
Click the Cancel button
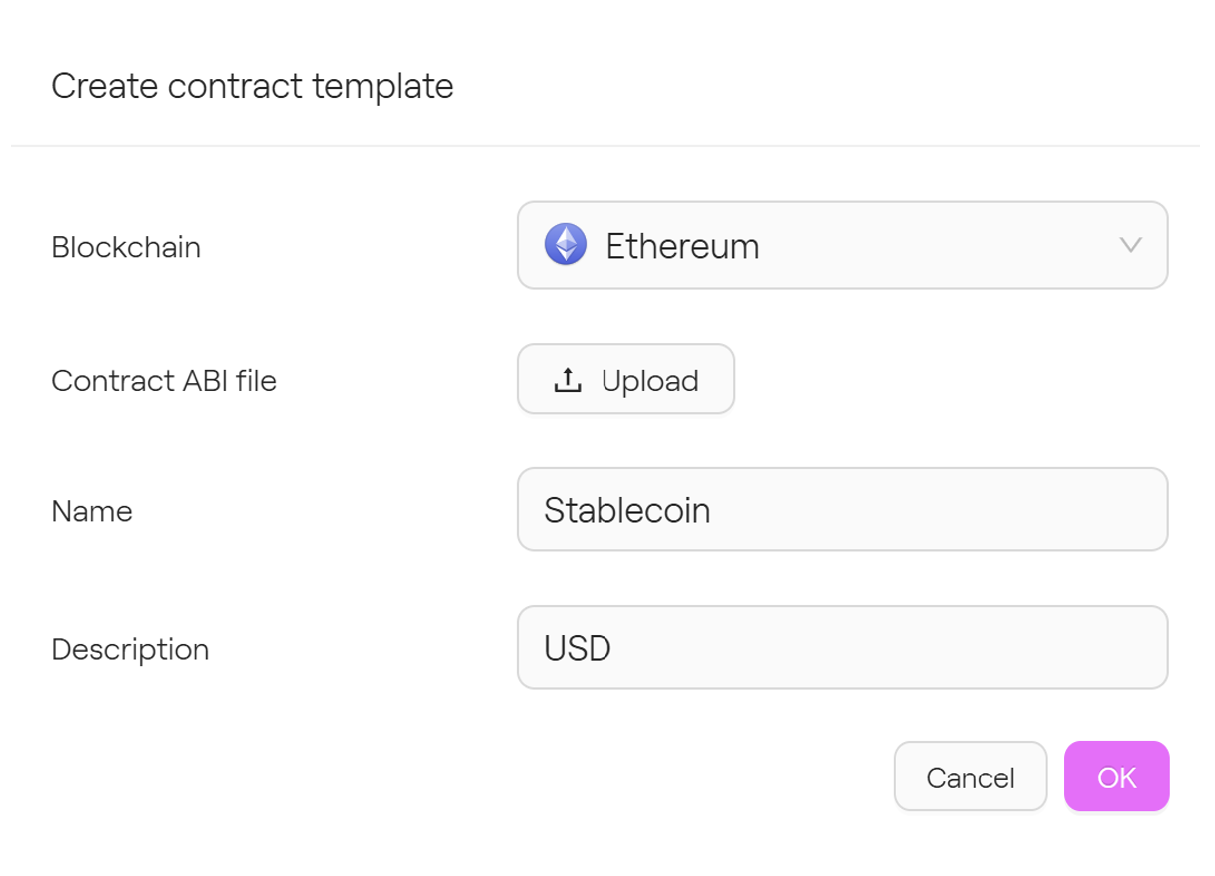tap(970, 777)
